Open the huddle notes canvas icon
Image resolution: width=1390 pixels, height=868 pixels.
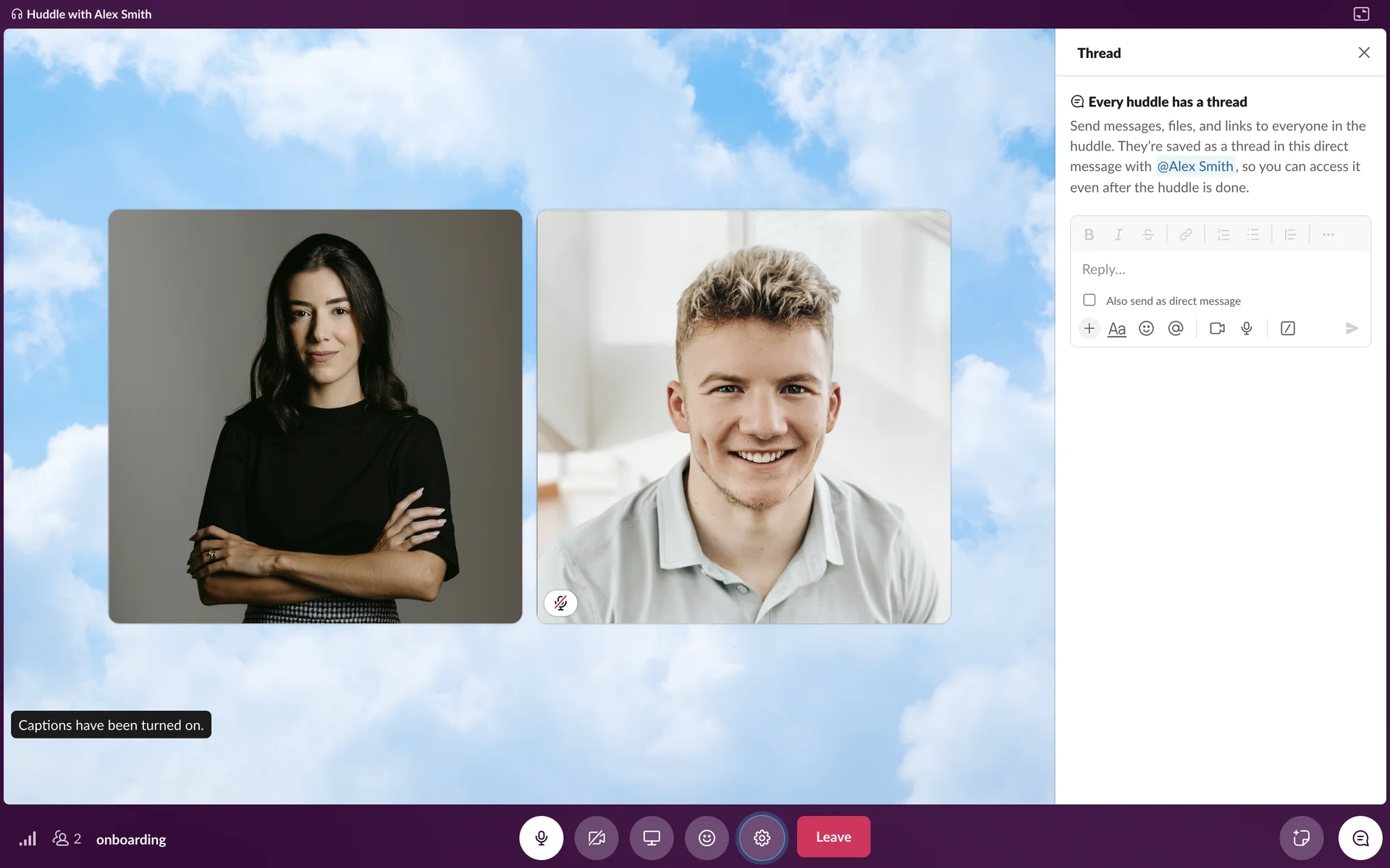click(x=1301, y=838)
